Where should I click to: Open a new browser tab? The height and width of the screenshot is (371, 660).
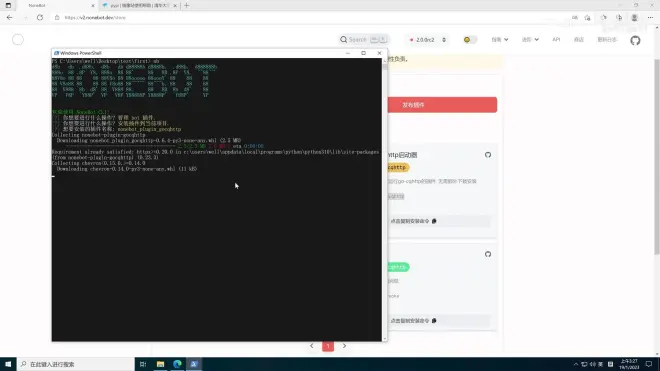[186, 5]
